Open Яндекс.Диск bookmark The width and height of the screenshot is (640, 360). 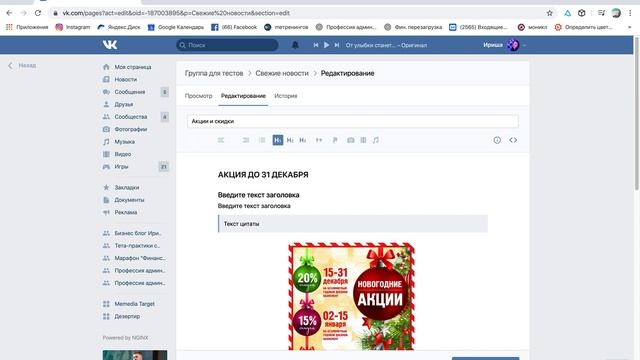[119, 27]
